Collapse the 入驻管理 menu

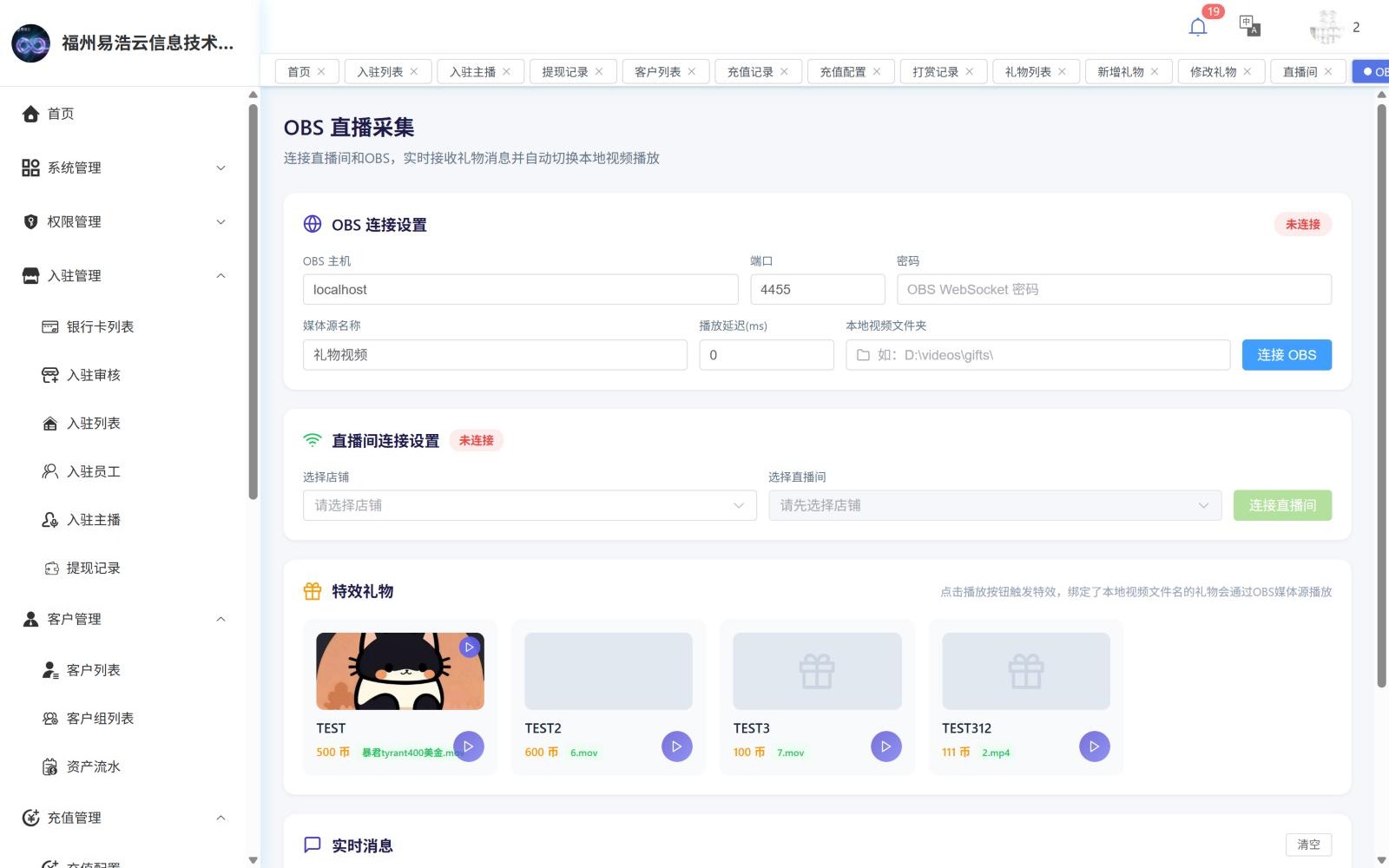tap(124, 276)
